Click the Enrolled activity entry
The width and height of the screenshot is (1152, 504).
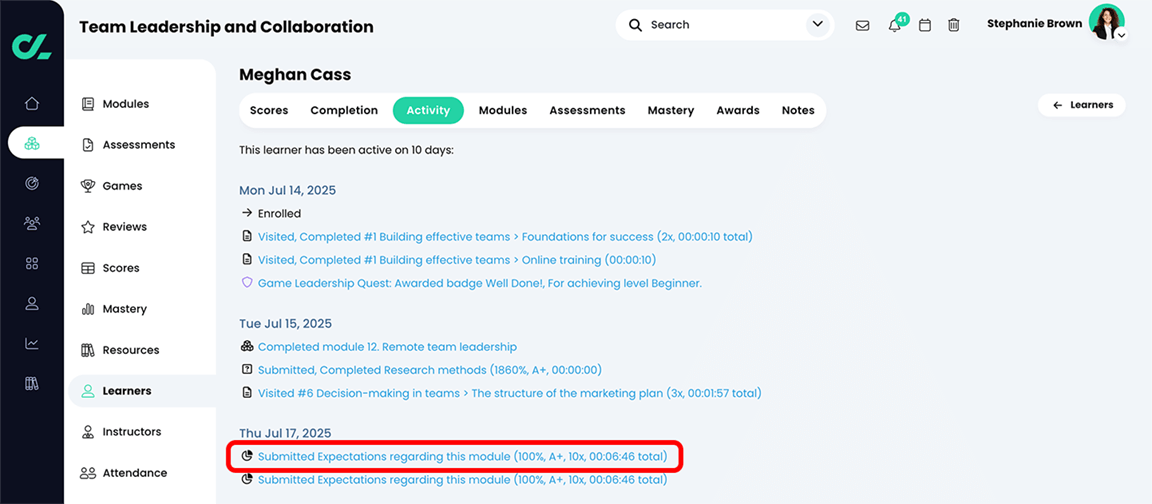click(x=279, y=214)
